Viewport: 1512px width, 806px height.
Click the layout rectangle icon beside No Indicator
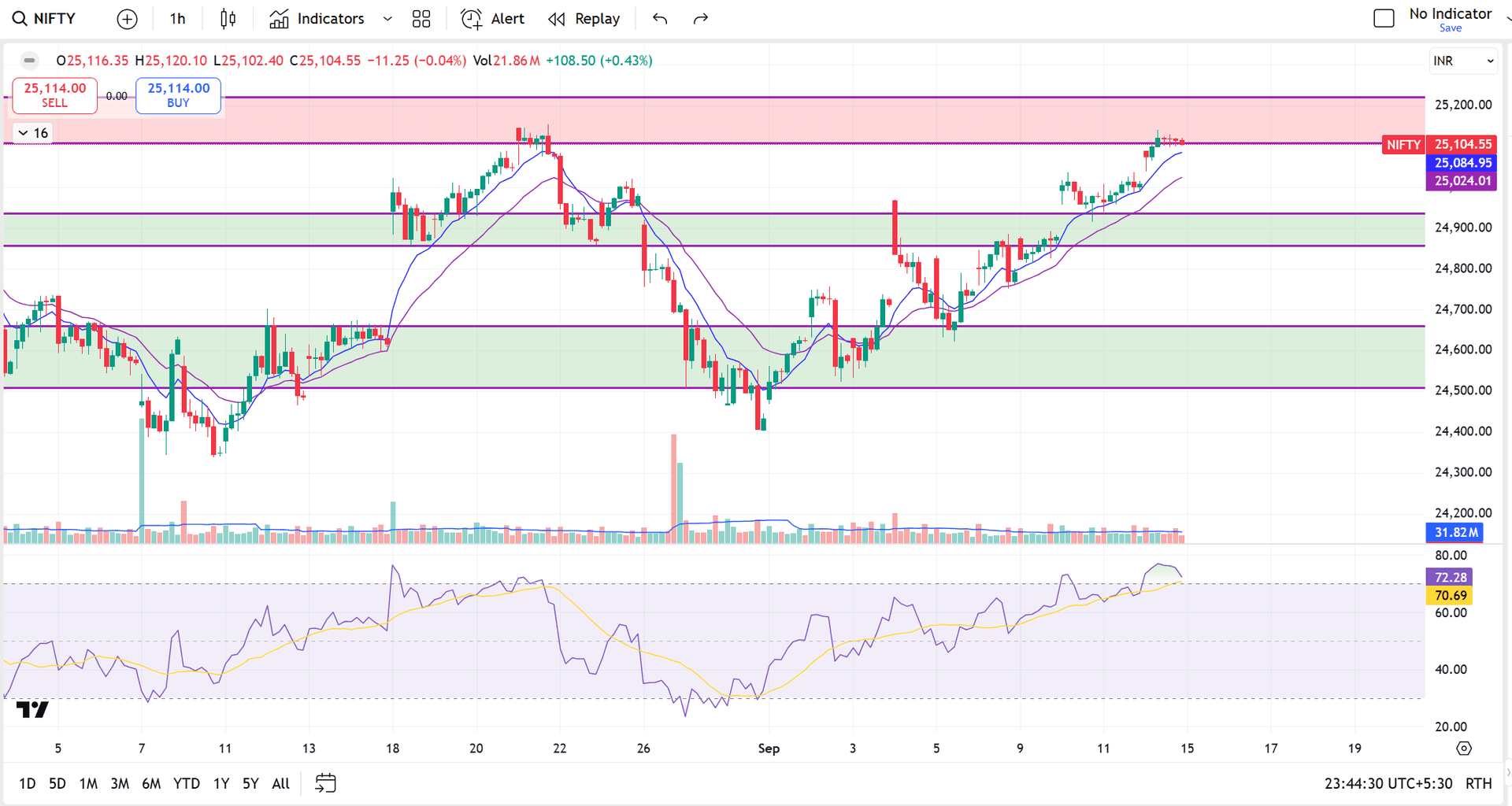[1384, 18]
